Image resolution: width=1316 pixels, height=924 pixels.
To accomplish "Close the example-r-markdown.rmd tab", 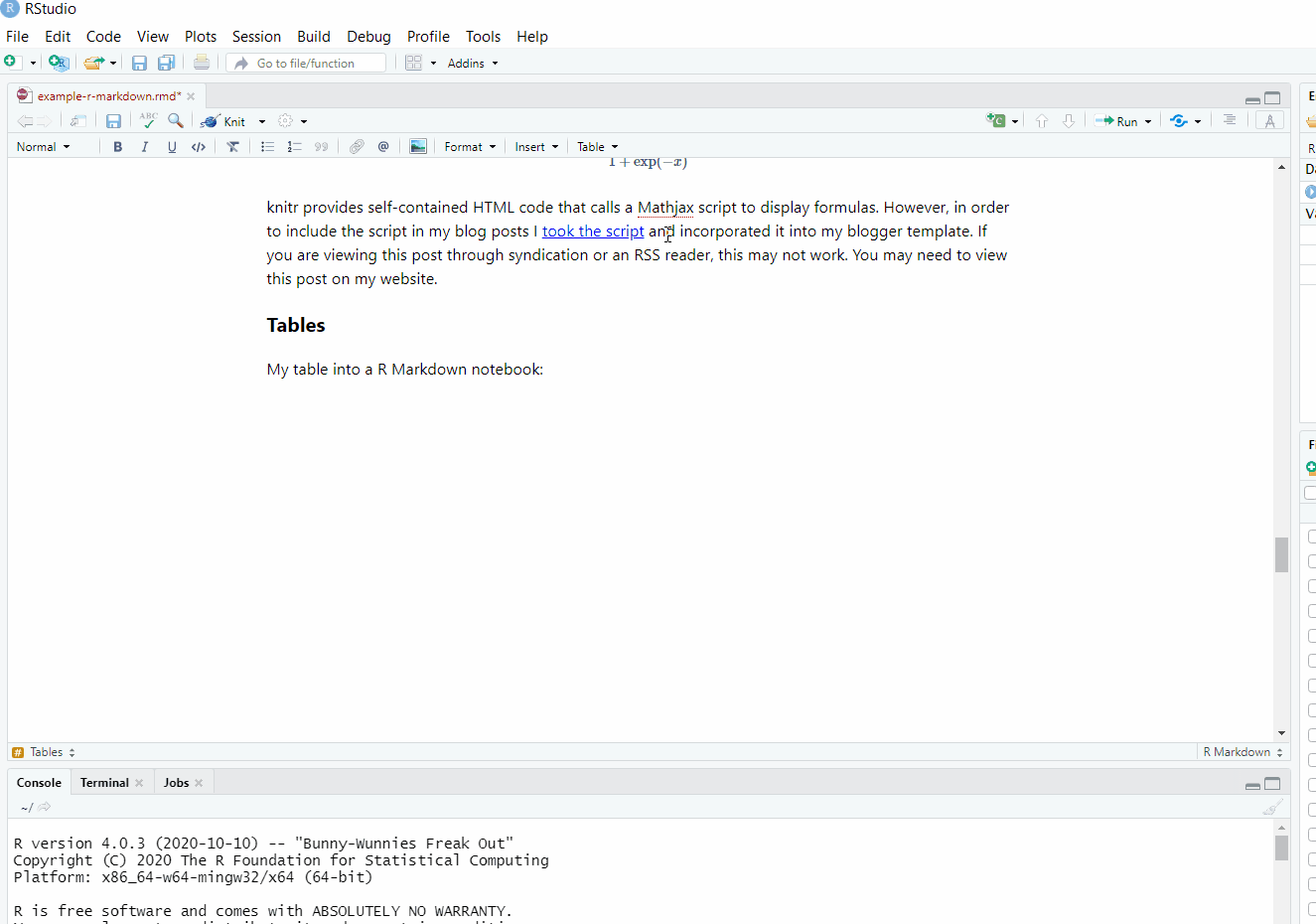I will pos(191,96).
